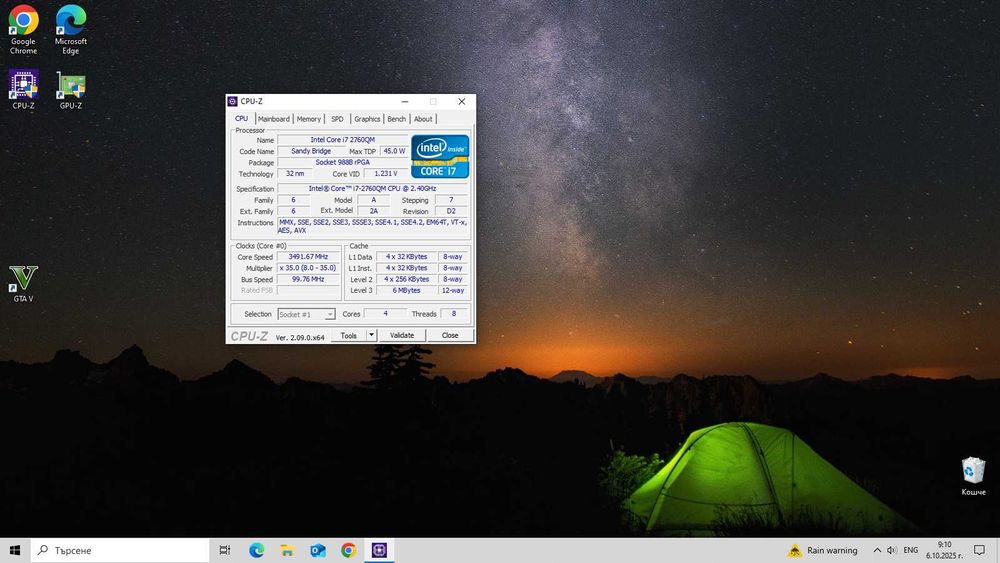Image resolution: width=1000 pixels, height=563 pixels.
Task: Select the CPU tab
Action: 242,119
